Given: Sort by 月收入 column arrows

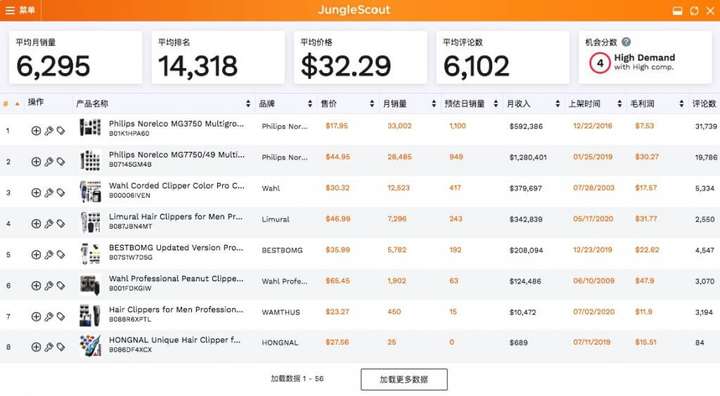Looking at the screenshot, I should point(557,104).
